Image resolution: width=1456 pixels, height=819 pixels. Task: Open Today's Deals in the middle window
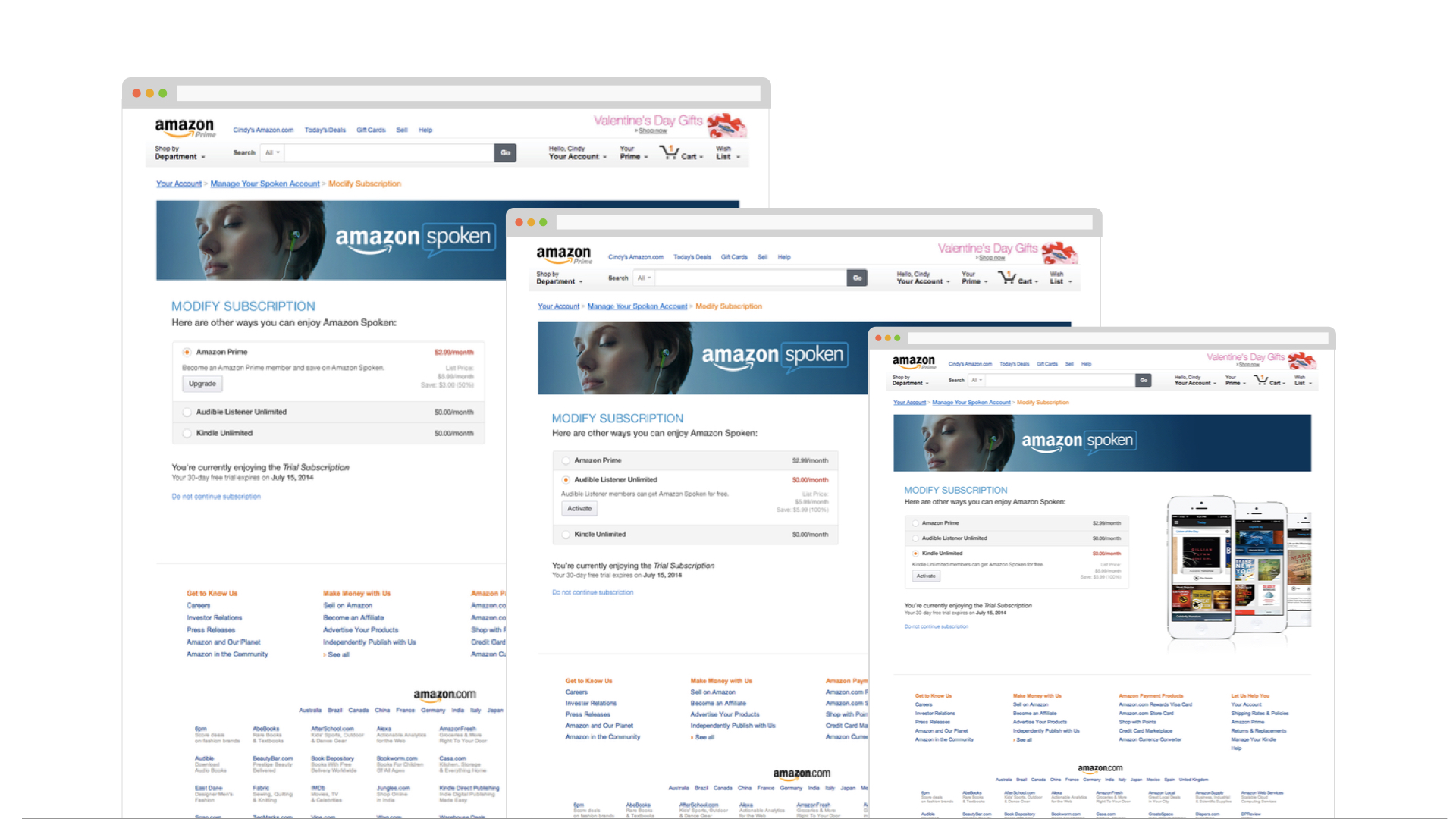pyautogui.click(x=692, y=257)
